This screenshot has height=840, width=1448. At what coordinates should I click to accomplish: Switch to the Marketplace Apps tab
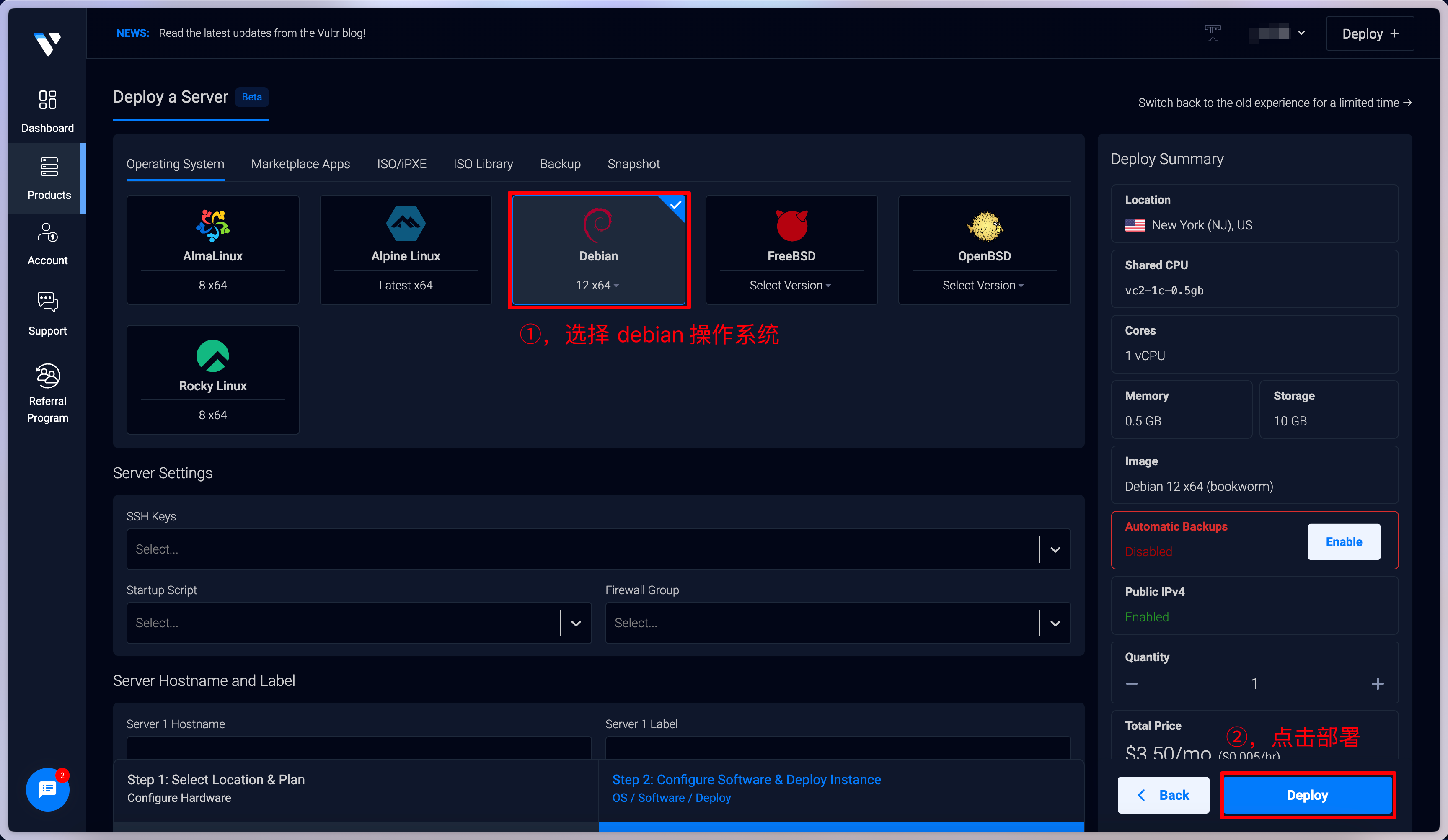click(300, 164)
